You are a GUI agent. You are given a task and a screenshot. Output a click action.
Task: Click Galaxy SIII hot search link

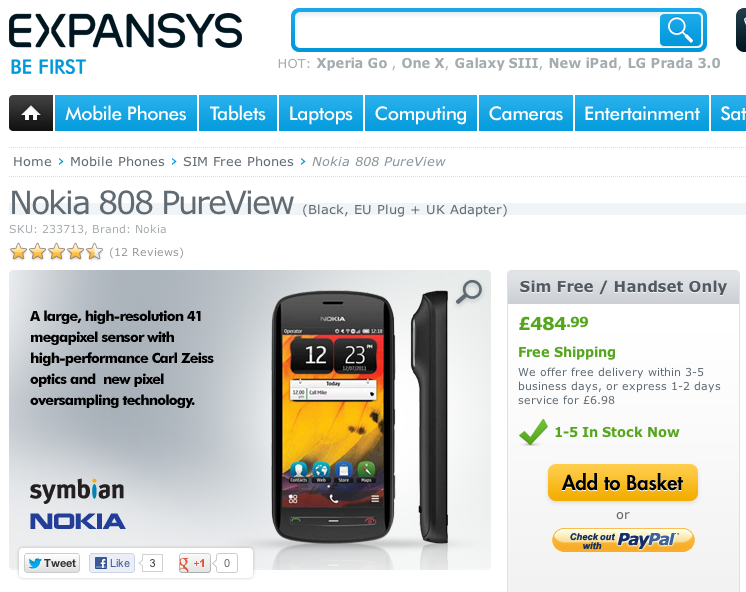[x=496, y=63]
